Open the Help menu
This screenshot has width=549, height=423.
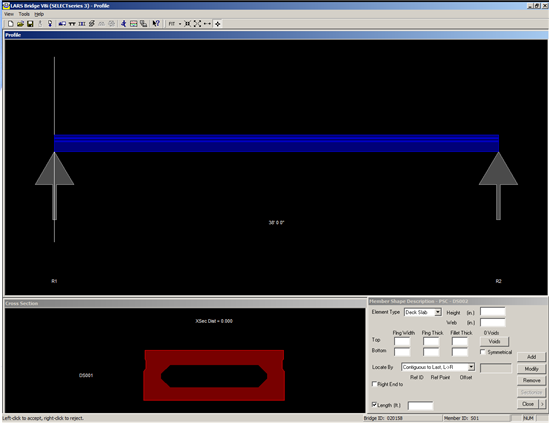pos(39,14)
